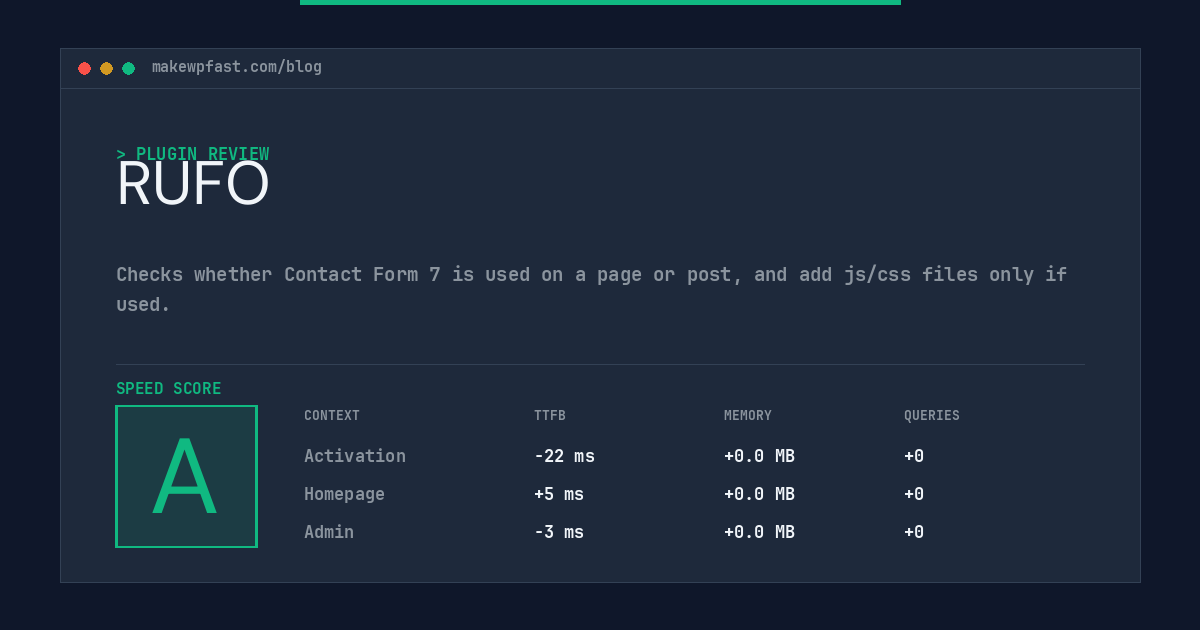Click the Homepage row memory value

(x=759, y=494)
